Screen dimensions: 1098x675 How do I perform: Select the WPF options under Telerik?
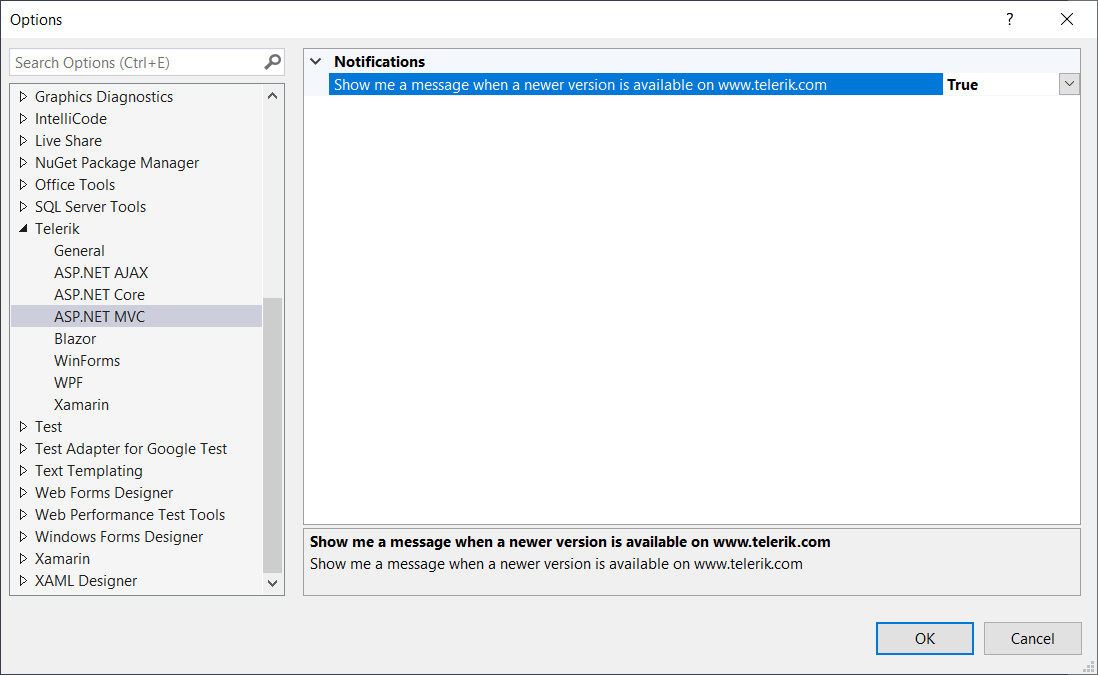pyautogui.click(x=68, y=382)
